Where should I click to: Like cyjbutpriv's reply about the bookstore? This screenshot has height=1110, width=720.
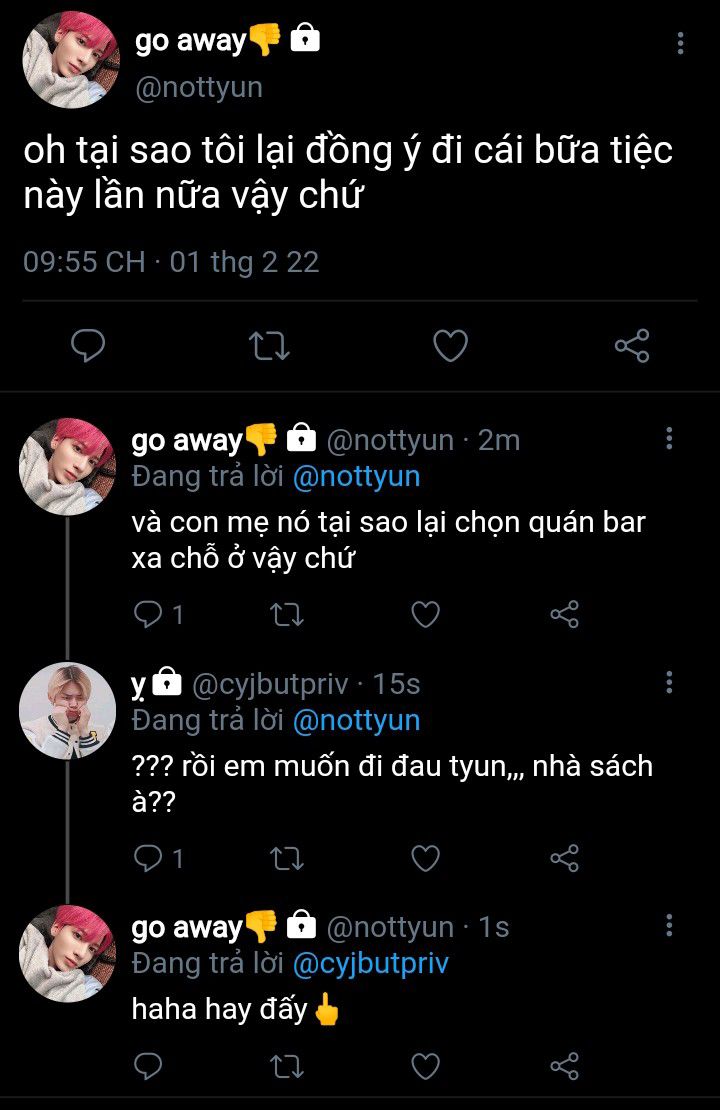click(426, 858)
